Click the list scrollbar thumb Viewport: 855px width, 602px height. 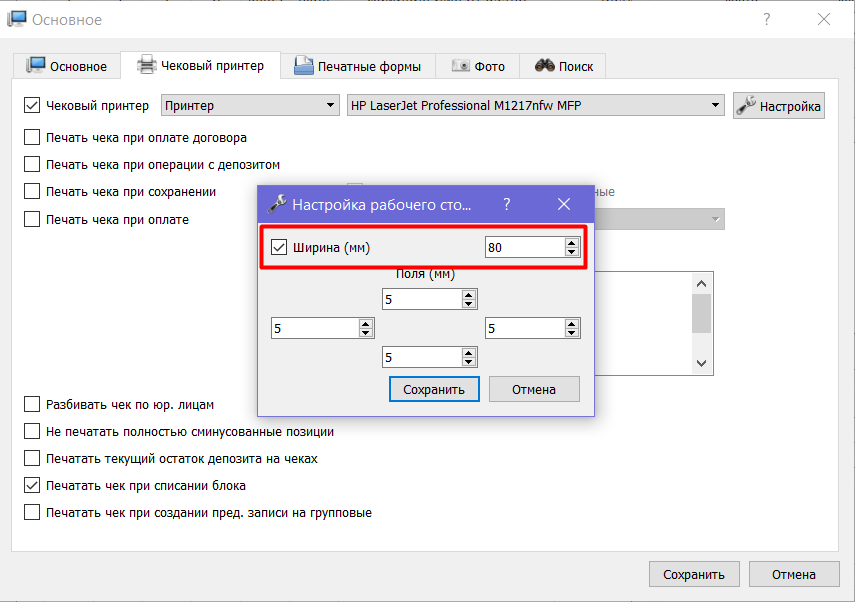click(701, 314)
